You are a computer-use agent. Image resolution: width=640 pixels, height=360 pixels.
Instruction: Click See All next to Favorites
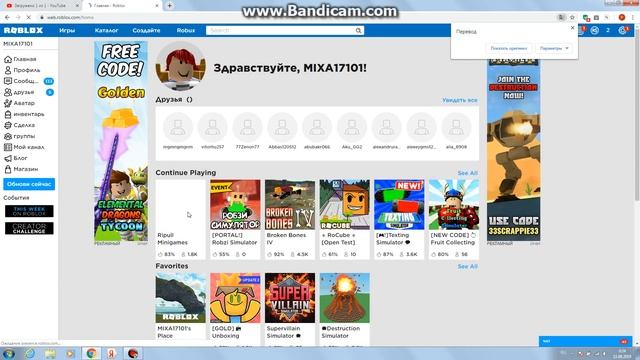click(467, 267)
